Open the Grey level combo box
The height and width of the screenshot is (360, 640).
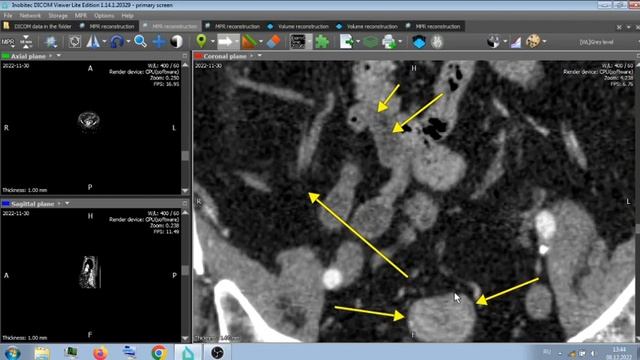[604, 42]
